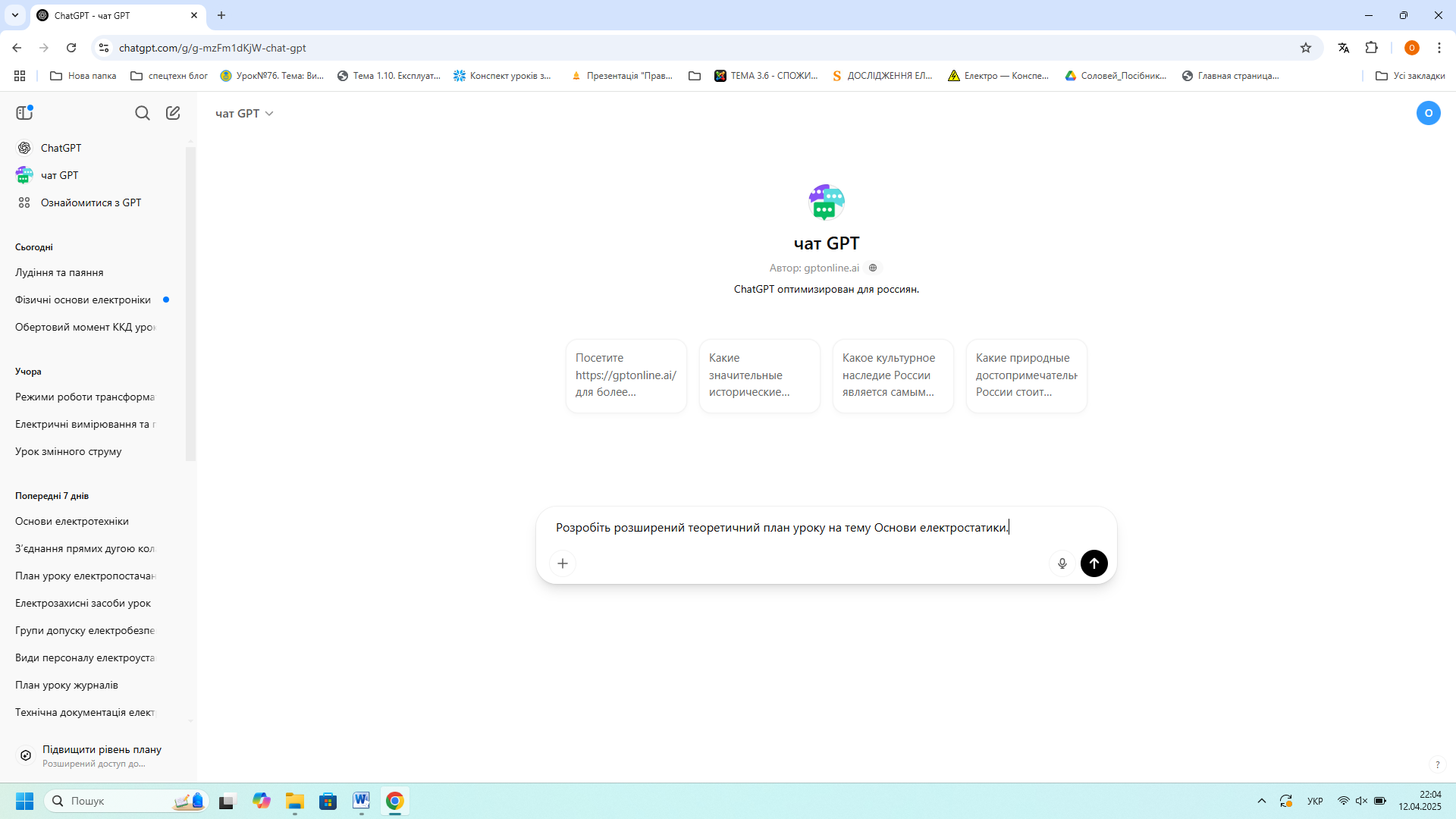Open the Chrome three-dot menu
Viewport: 1456px width, 819px height.
(x=1439, y=48)
